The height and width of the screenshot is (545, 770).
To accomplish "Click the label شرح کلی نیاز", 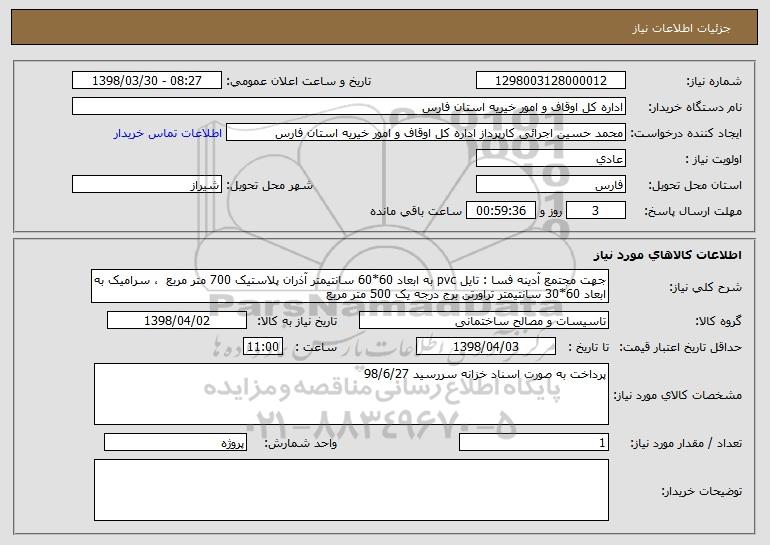I will (706, 287).
